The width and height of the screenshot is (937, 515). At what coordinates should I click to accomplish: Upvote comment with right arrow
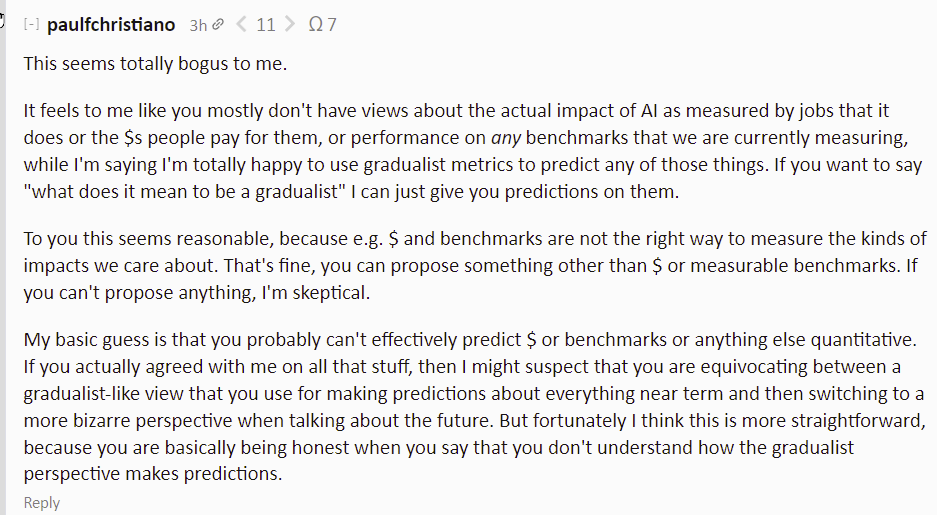[290, 24]
